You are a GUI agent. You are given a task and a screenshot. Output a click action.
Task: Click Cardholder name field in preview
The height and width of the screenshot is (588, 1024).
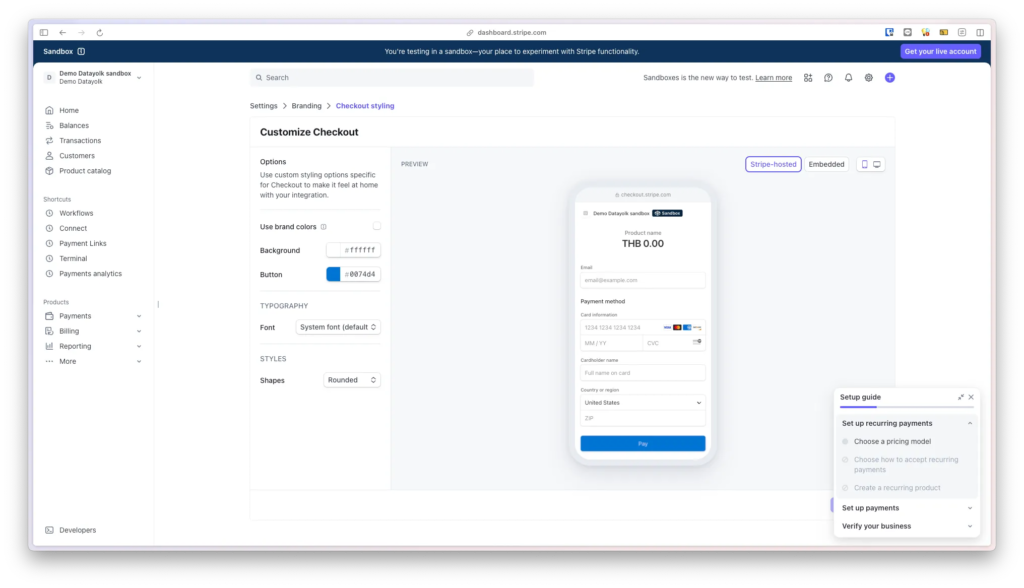[643, 373]
